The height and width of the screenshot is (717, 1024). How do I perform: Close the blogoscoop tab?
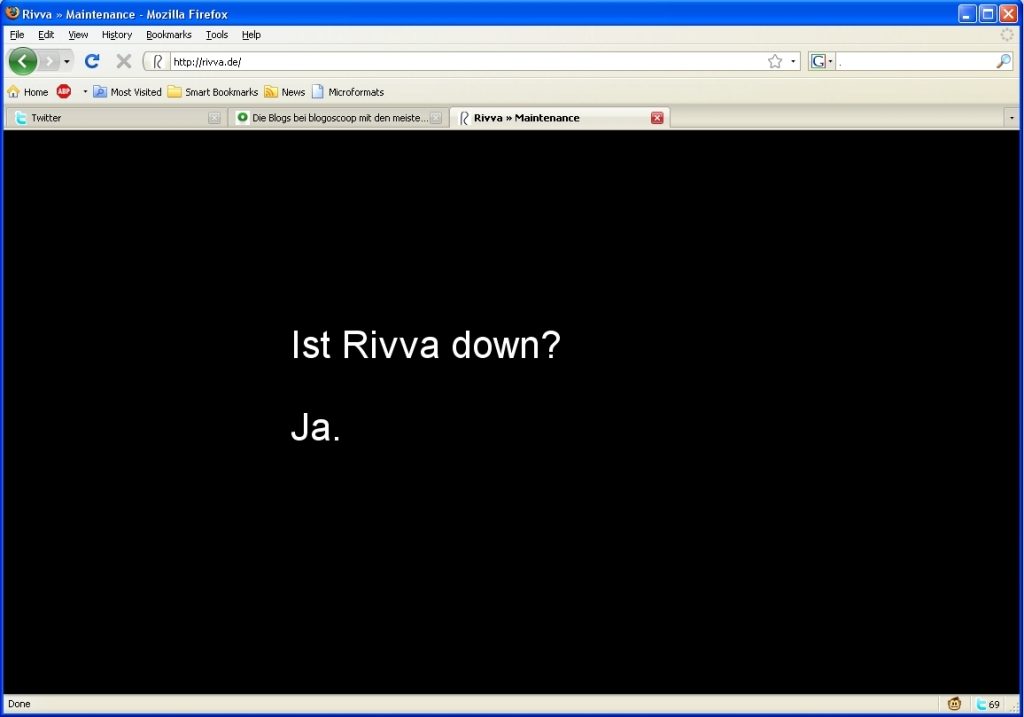pos(436,118)
